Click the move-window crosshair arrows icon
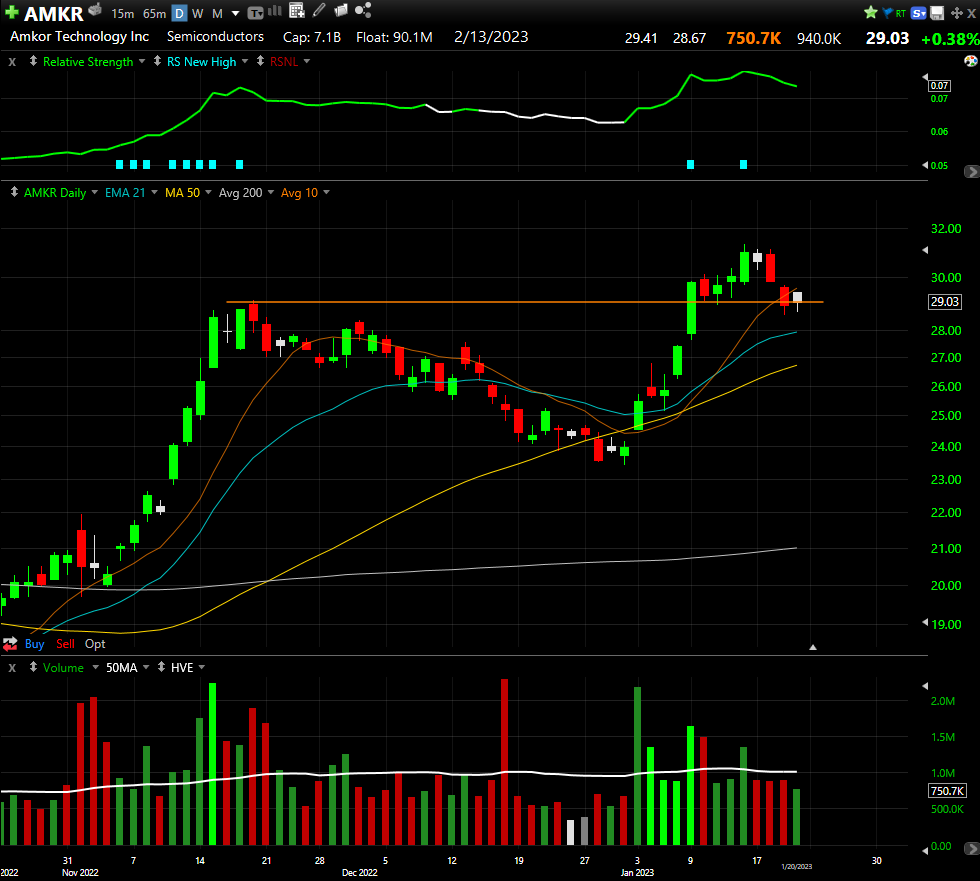This screenshot has height=881, width=980. click(956, 13)
